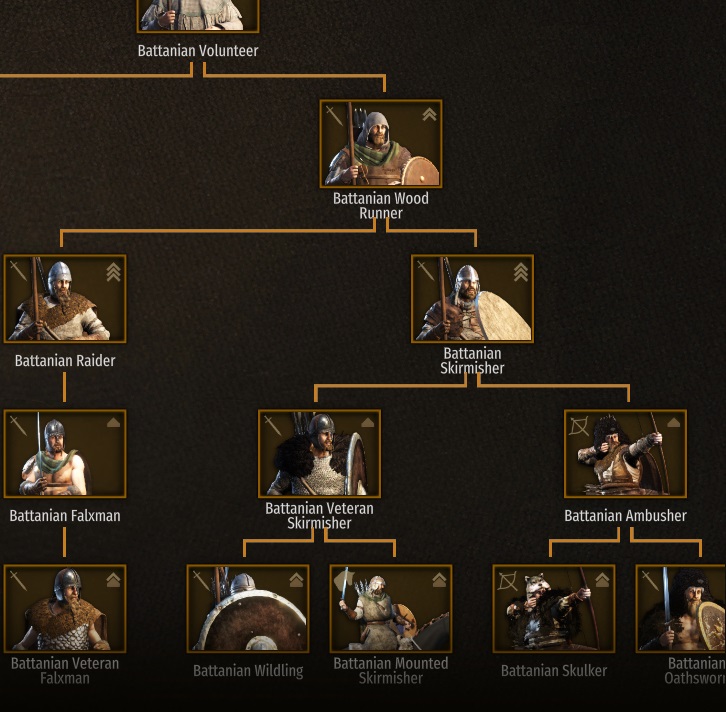Click the triple chevron tier icon on Battanian Skirmisher
Screen dimensions: 726x712
click(x=521, y=272)
